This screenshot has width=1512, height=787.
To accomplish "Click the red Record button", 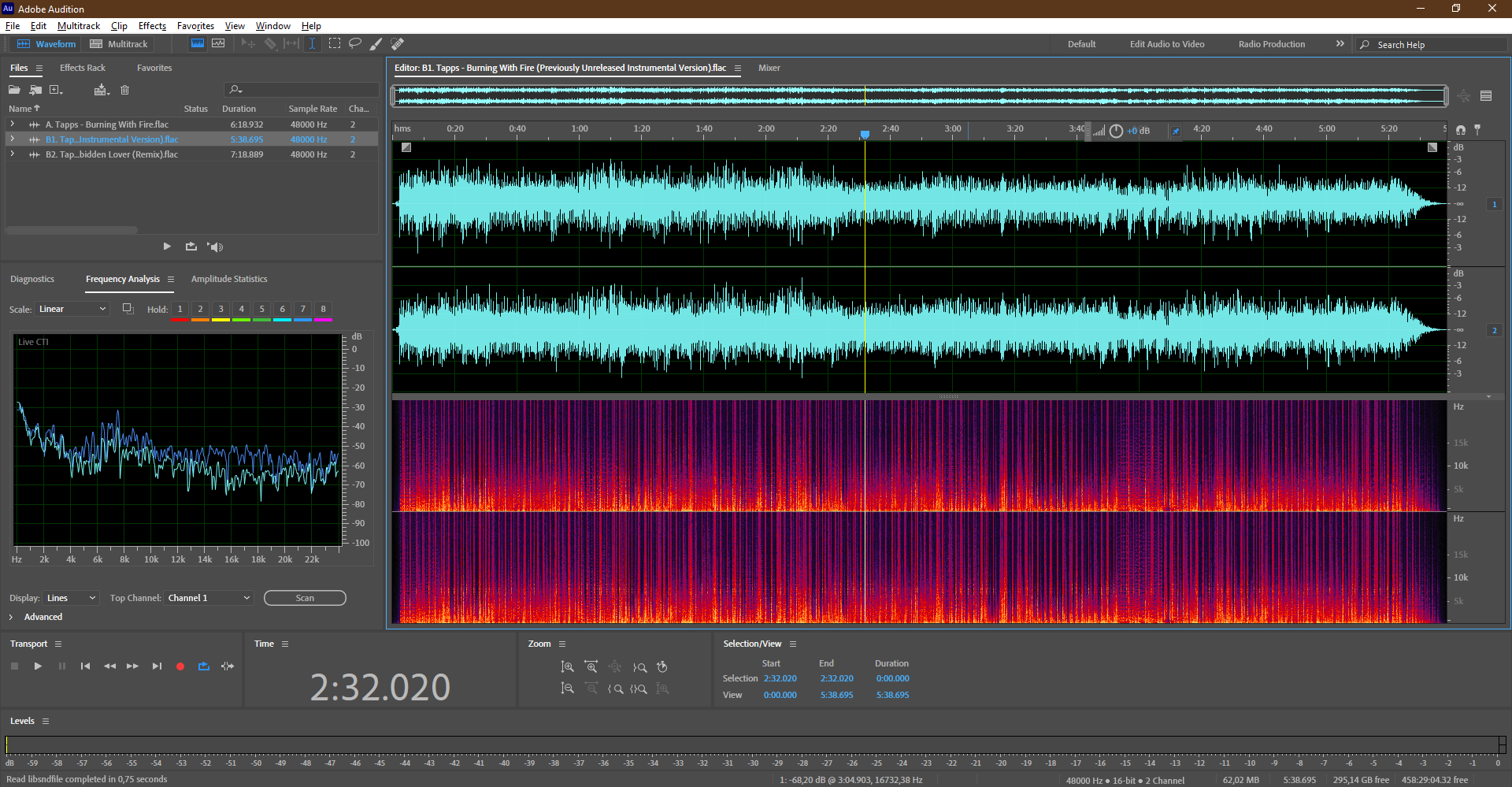I will click(180, 666).
